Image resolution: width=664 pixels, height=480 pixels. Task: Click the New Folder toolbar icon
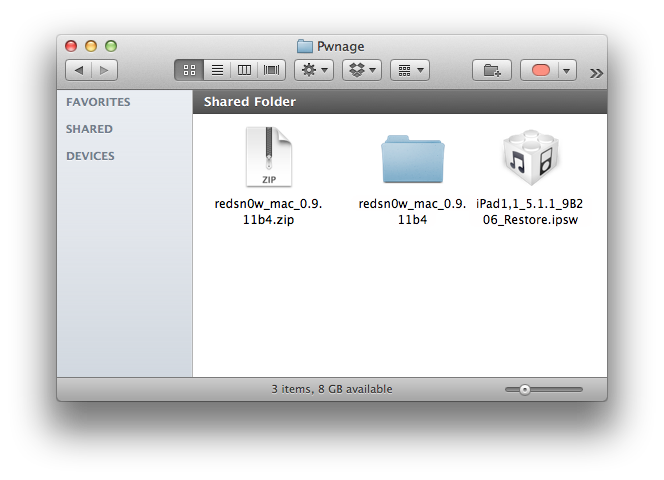pyautogui.click(x=492, y=70)
